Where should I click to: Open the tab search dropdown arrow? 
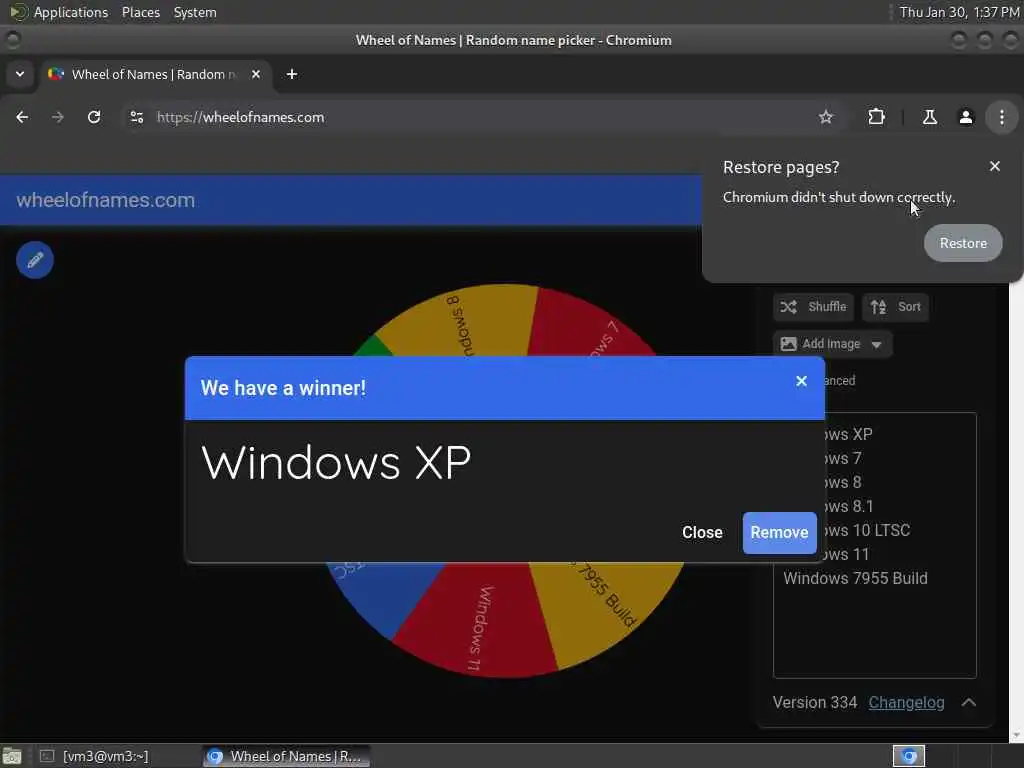(20, 74)
